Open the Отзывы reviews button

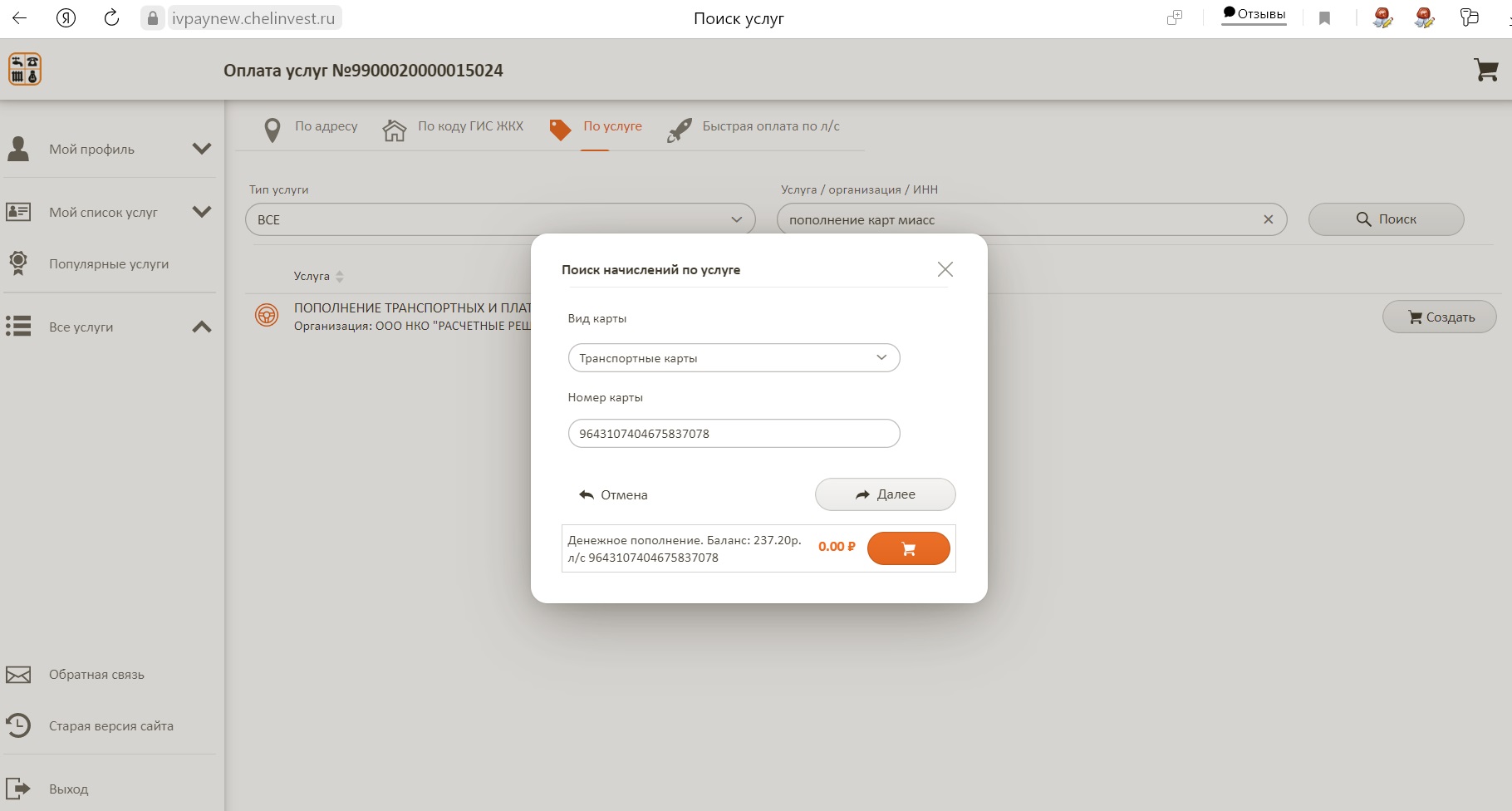(x=1254, y=14)
